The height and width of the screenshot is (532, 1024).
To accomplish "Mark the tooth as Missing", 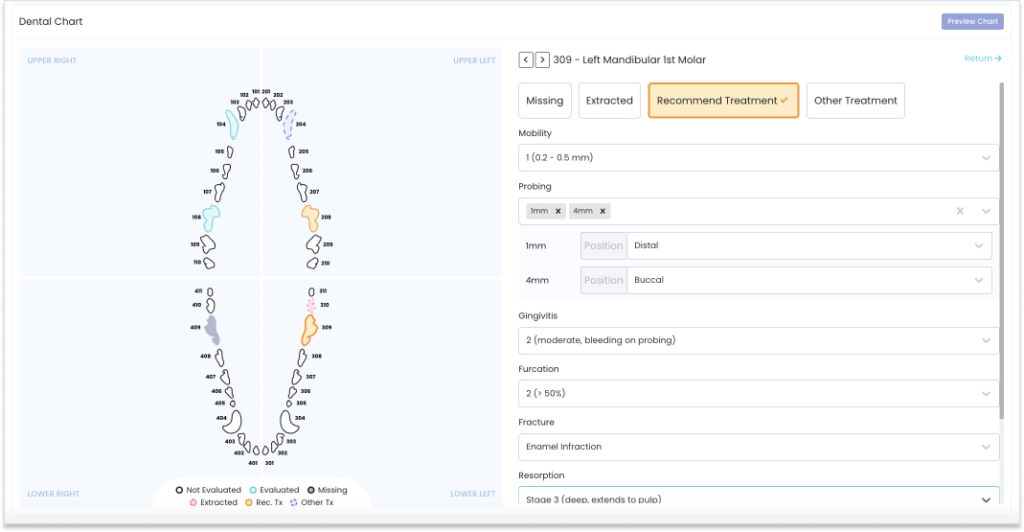I will click(x=544, y=101).
